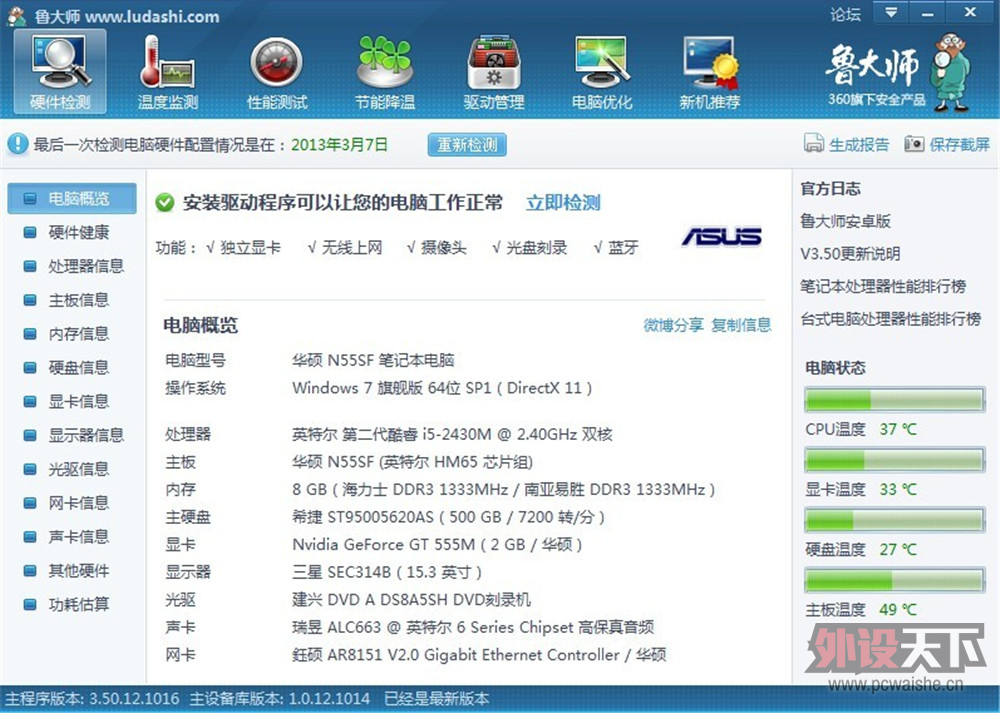
Task: Open the 新机推荐 medal icon
Action: click(x=710, y=71)
